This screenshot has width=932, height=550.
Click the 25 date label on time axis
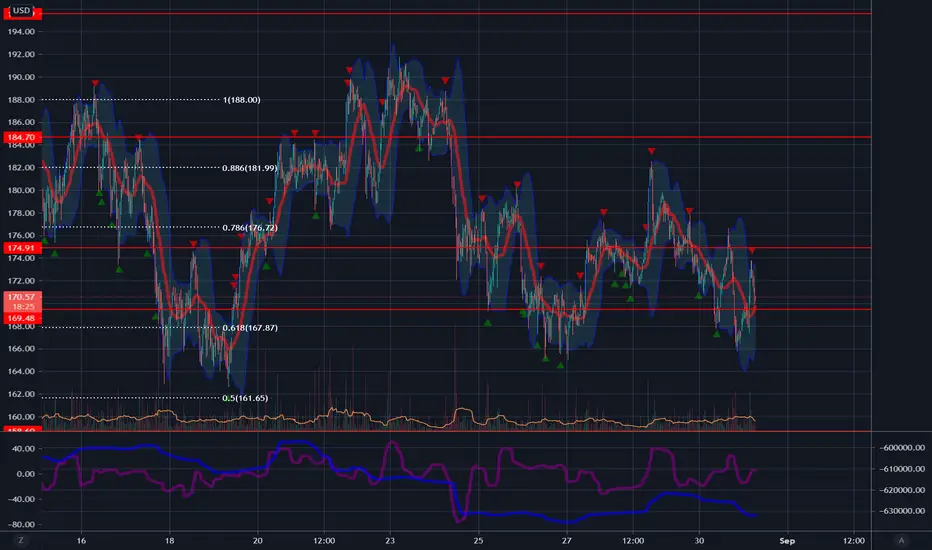pos(478,540)
